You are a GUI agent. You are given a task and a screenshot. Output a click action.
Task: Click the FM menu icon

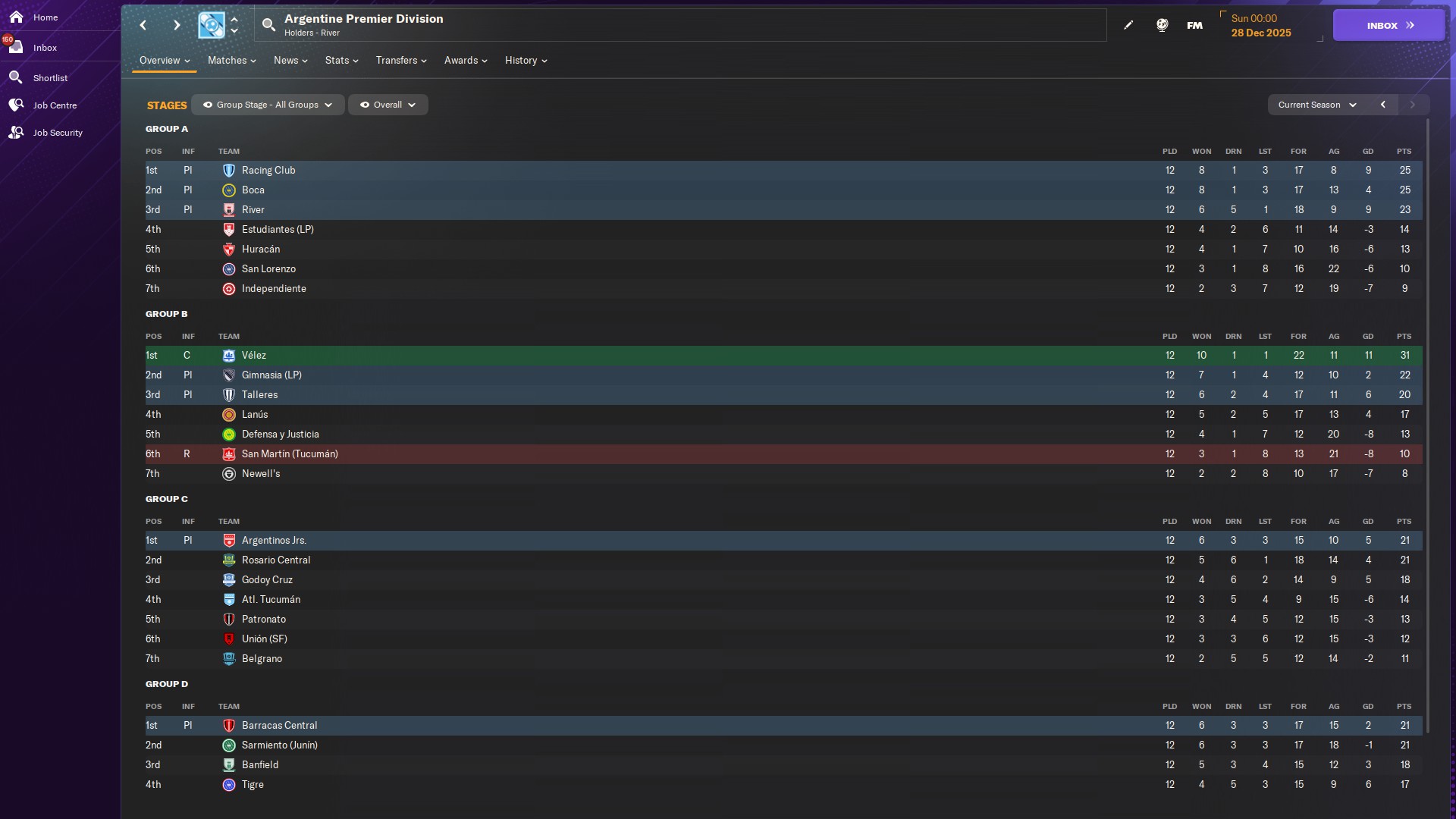[x=1194, y=25]
